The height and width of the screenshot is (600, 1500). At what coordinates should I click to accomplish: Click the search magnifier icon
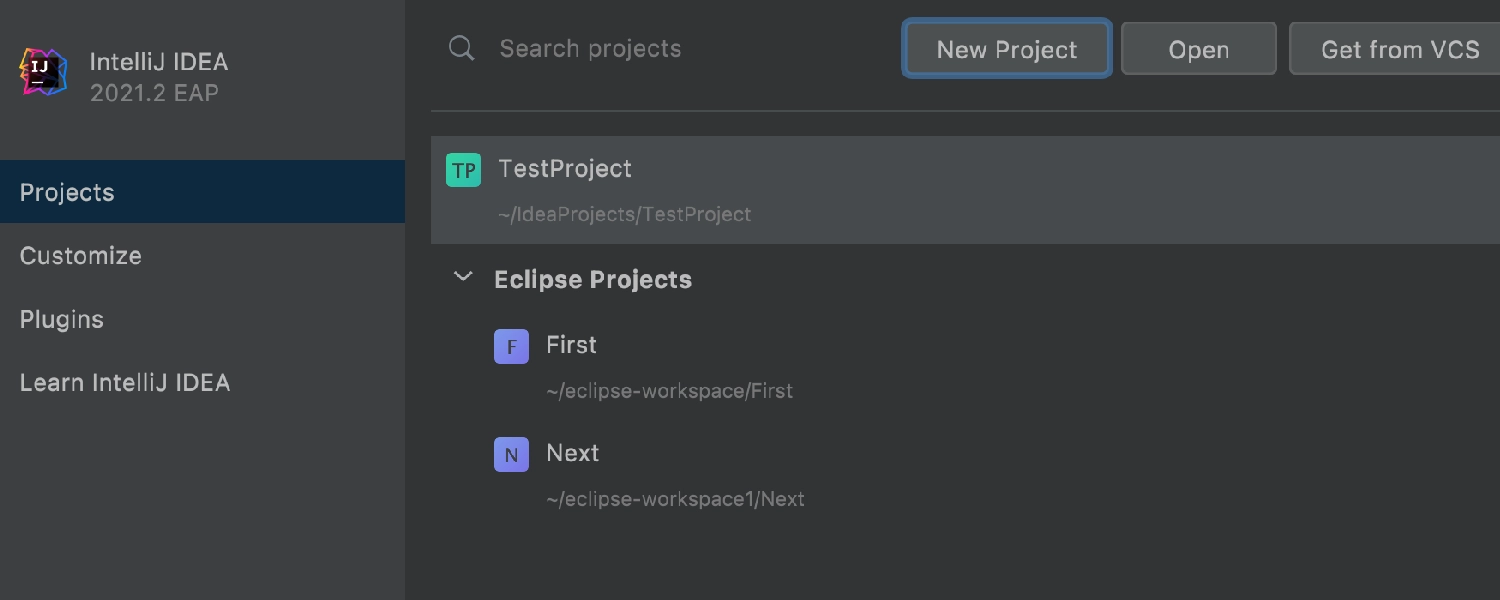461,48
